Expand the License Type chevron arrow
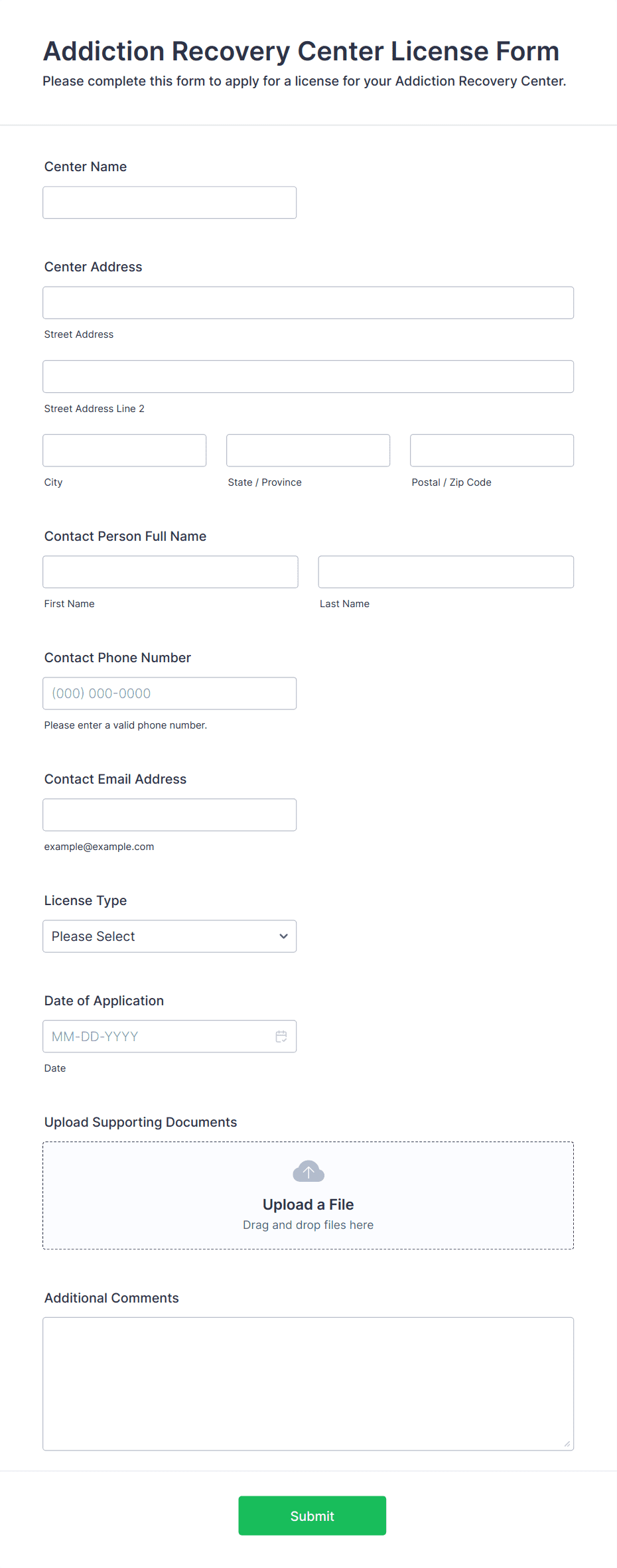This screenshot has width=617, height=1568. click(x=284, y=936)
